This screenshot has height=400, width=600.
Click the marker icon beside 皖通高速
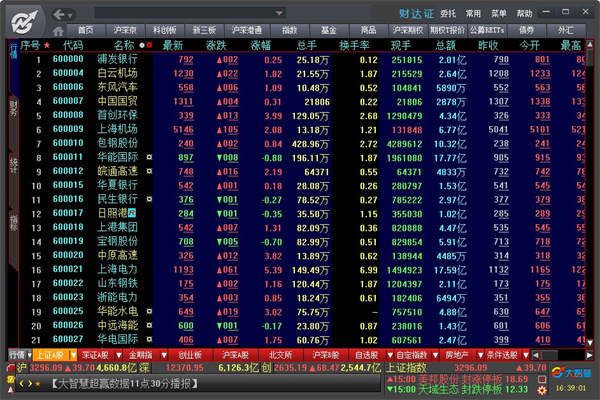[149, 171]
